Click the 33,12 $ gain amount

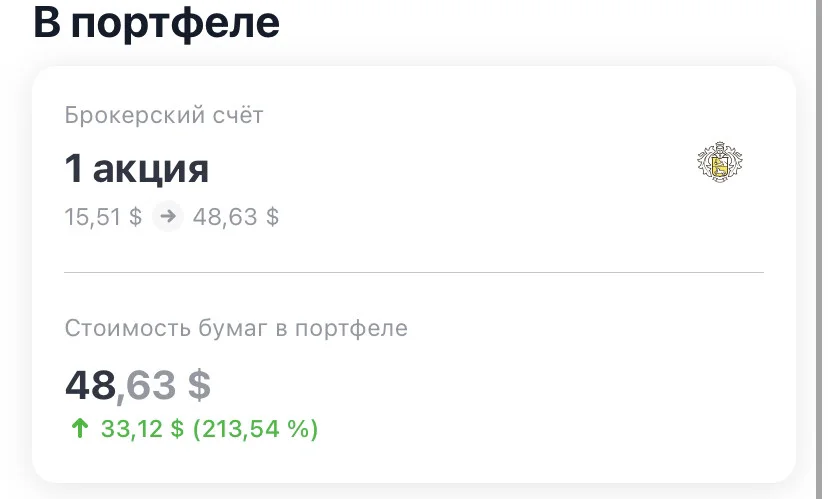click(142, 429)
